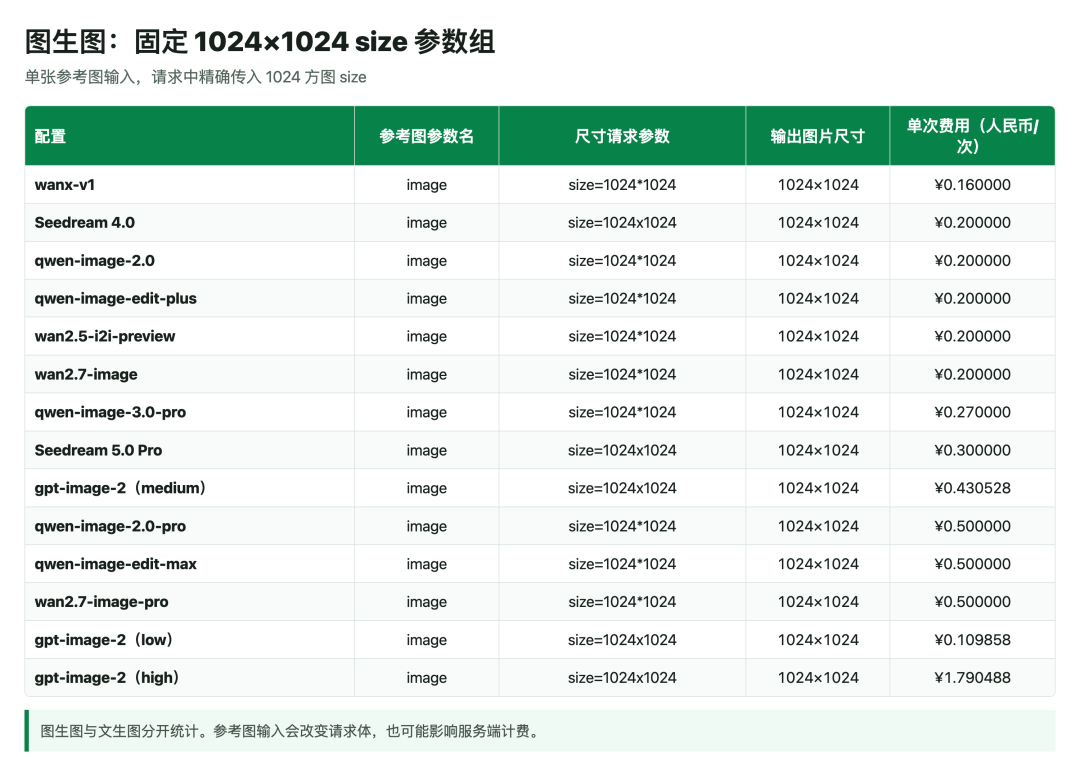Click the price ¥1.790488

tap(973, 677)
